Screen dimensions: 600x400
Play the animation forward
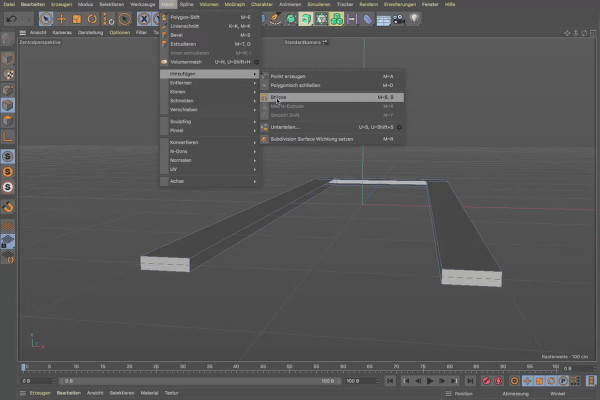pos(430,381)
